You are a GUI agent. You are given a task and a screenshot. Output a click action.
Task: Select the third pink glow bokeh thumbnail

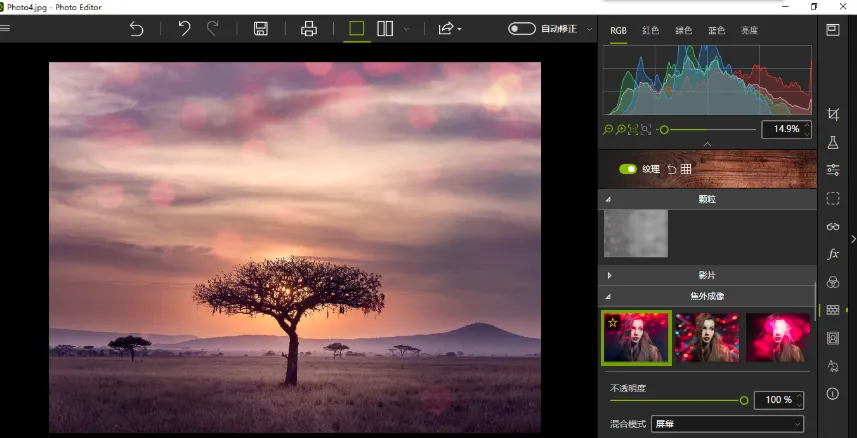click(778, 337)
